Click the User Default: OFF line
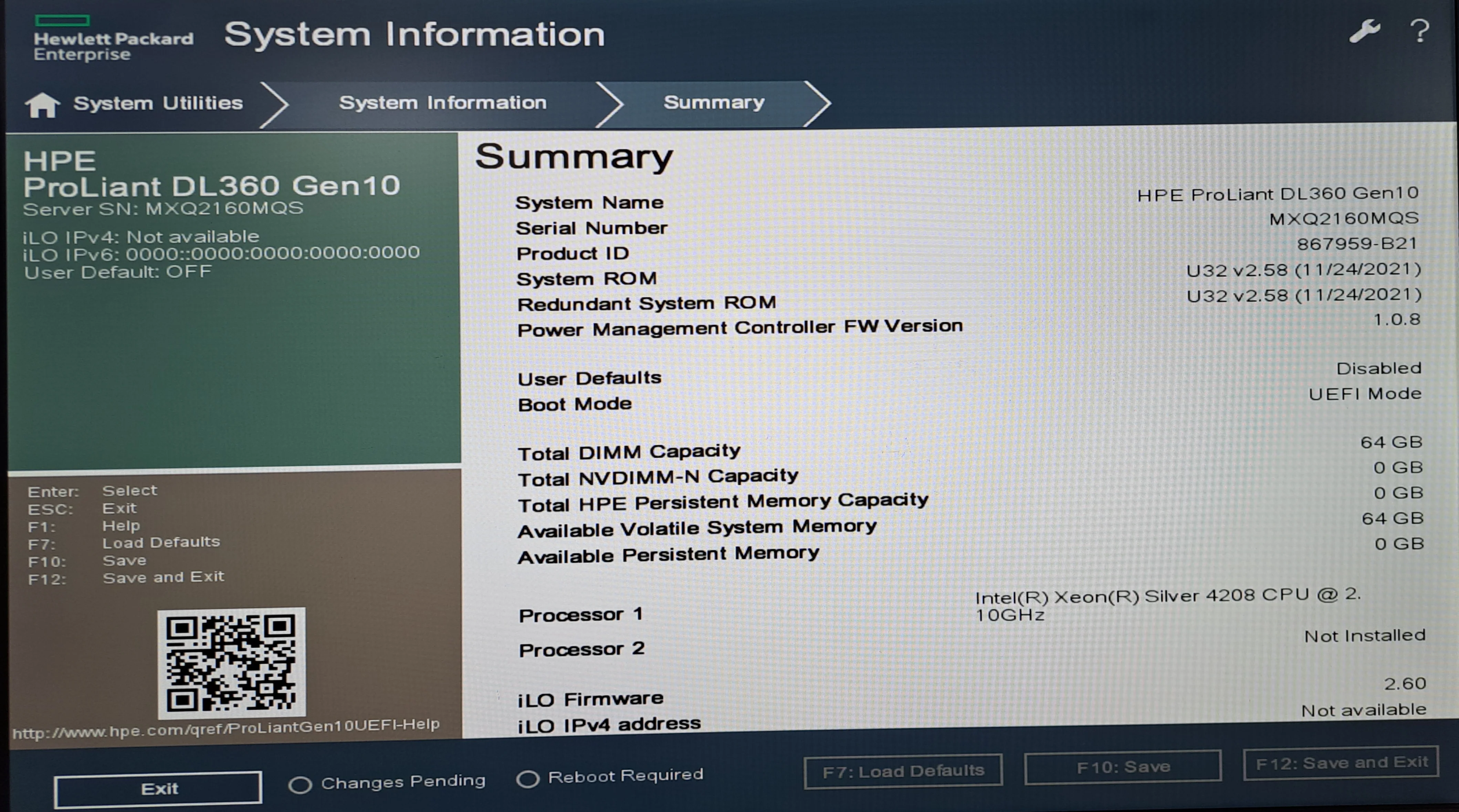1459x812 pixels. tap(118, 273)
